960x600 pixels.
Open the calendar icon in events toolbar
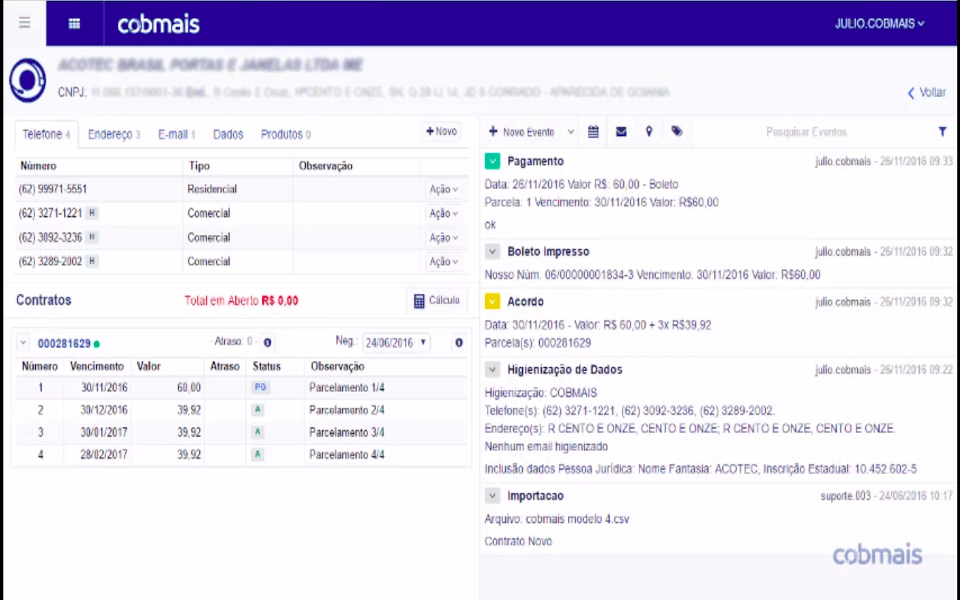[x=593, y=132]
